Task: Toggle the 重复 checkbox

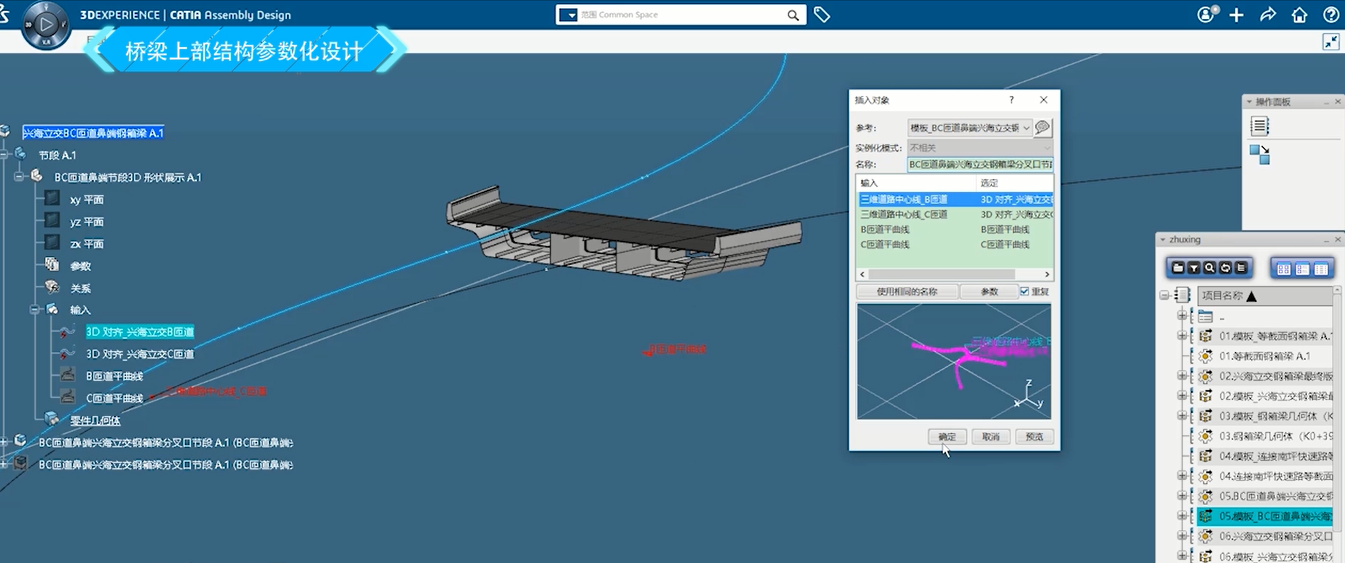Action: (x=1024, y=291)
